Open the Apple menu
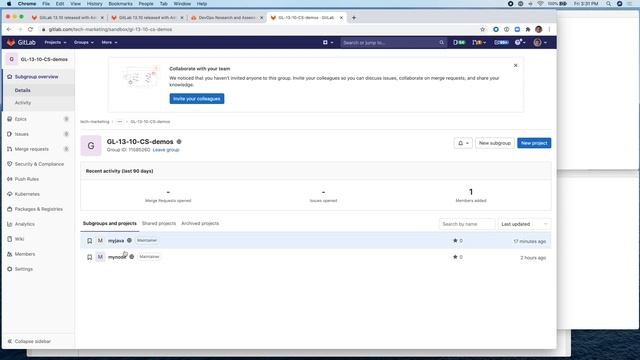 [x=9, y=4]
